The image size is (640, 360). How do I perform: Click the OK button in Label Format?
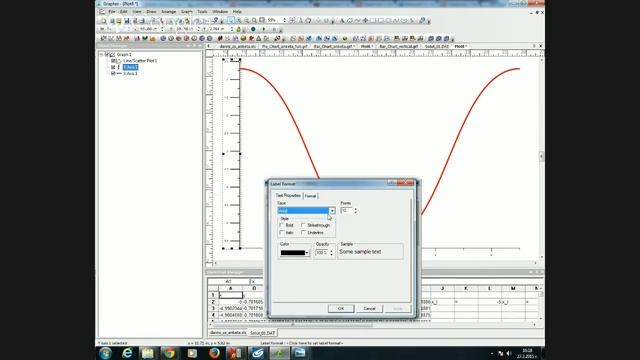341,309
